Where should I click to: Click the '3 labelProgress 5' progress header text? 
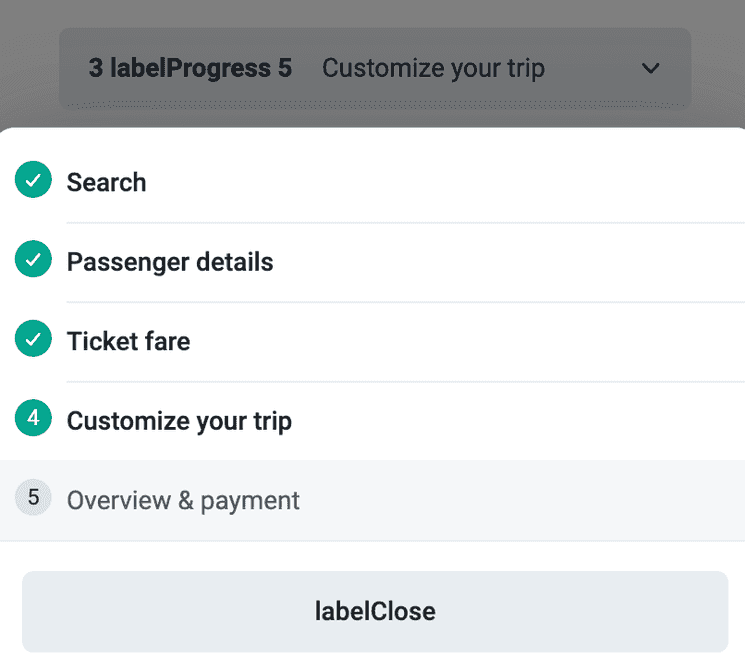tap(190, 69)
